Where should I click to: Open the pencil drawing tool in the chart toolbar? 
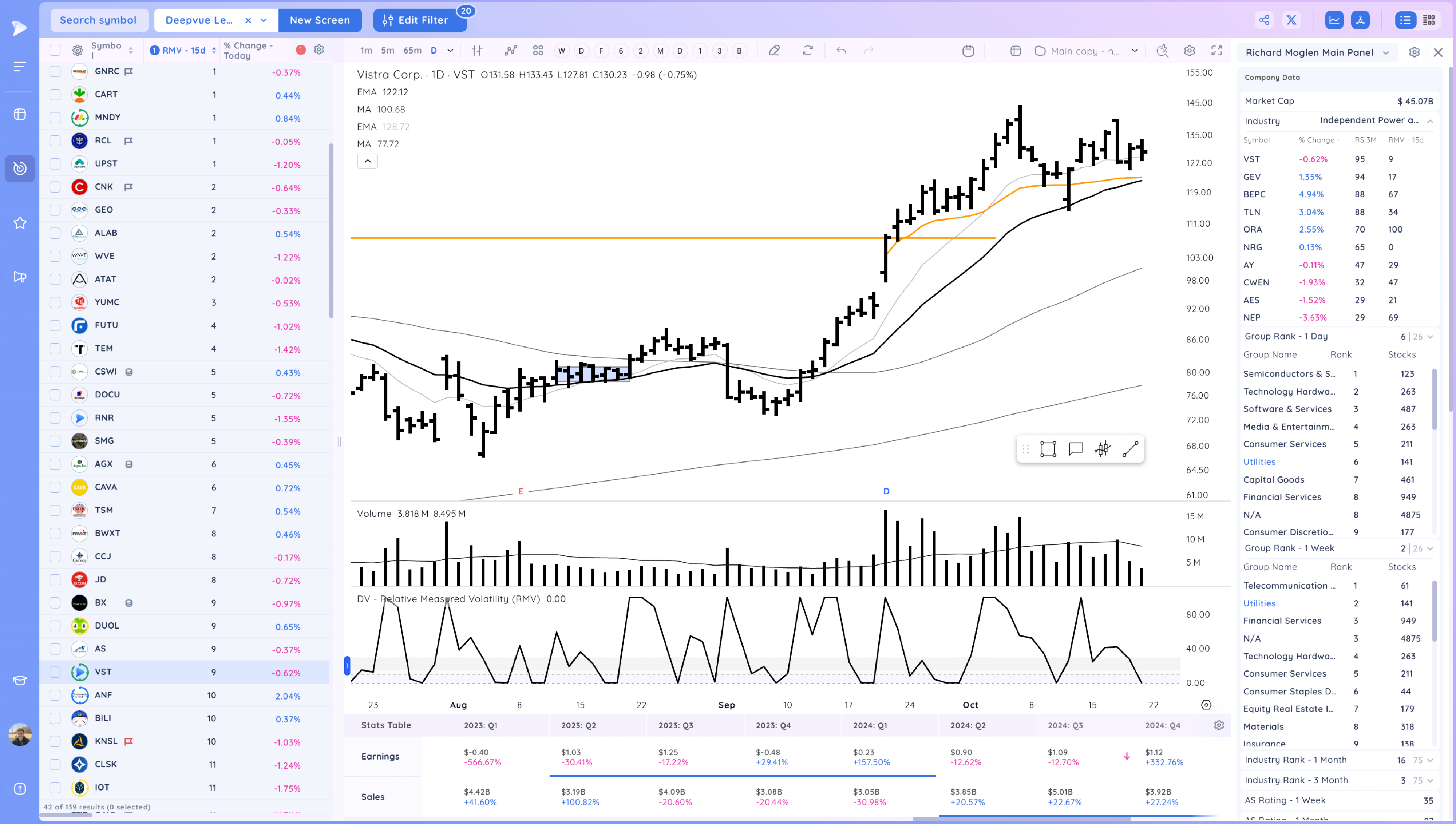(773, 50)
